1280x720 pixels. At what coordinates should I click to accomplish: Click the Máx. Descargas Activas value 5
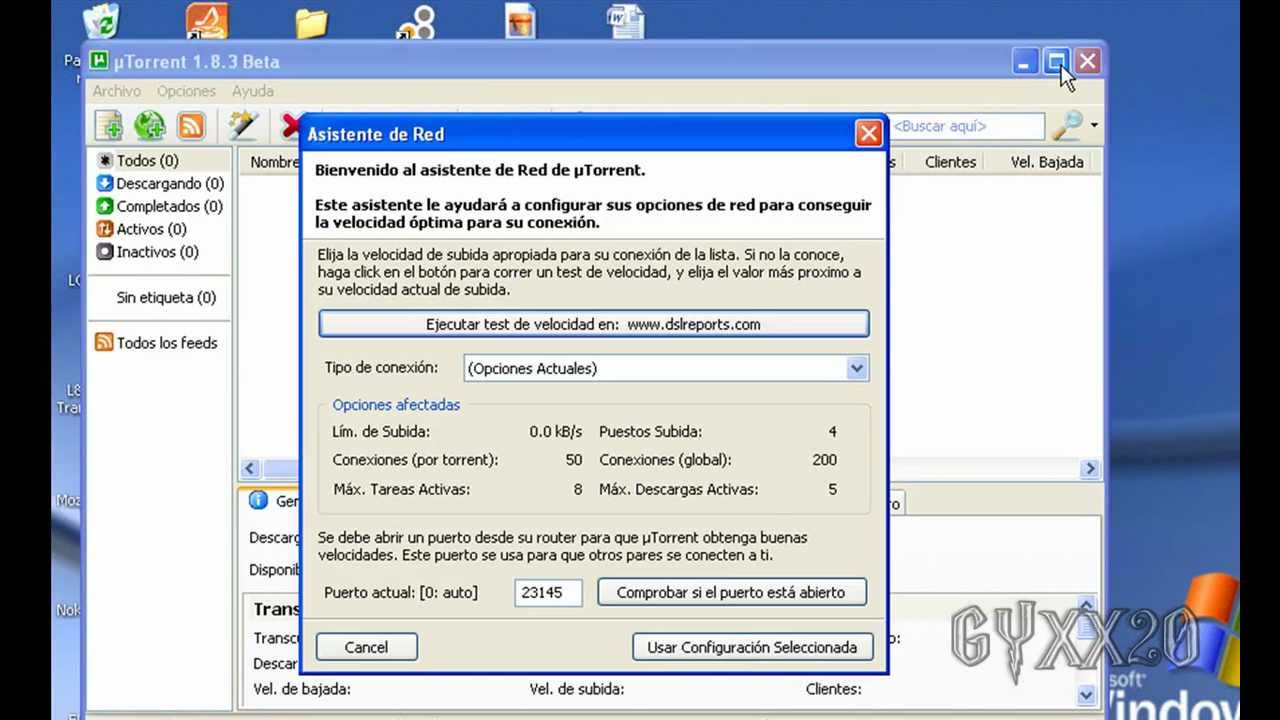(x=832, y=489)
